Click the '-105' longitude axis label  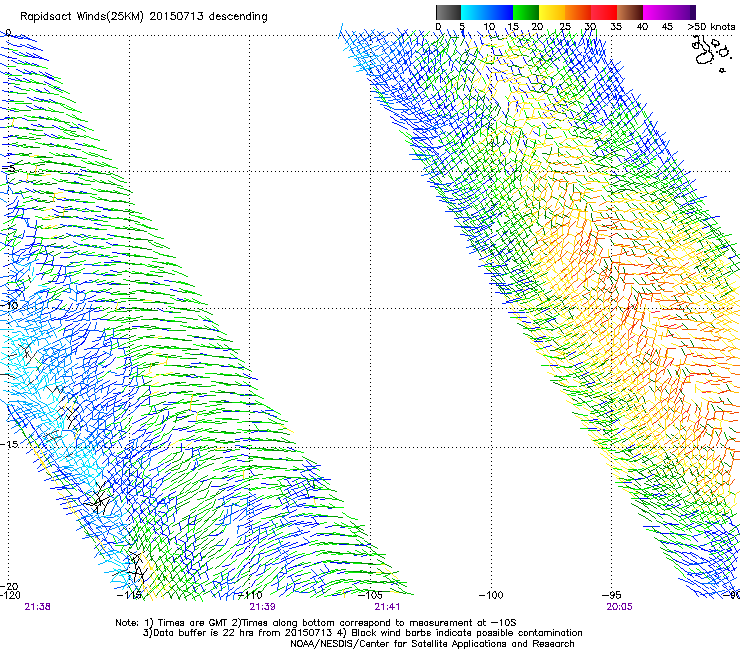coord(370,595)
